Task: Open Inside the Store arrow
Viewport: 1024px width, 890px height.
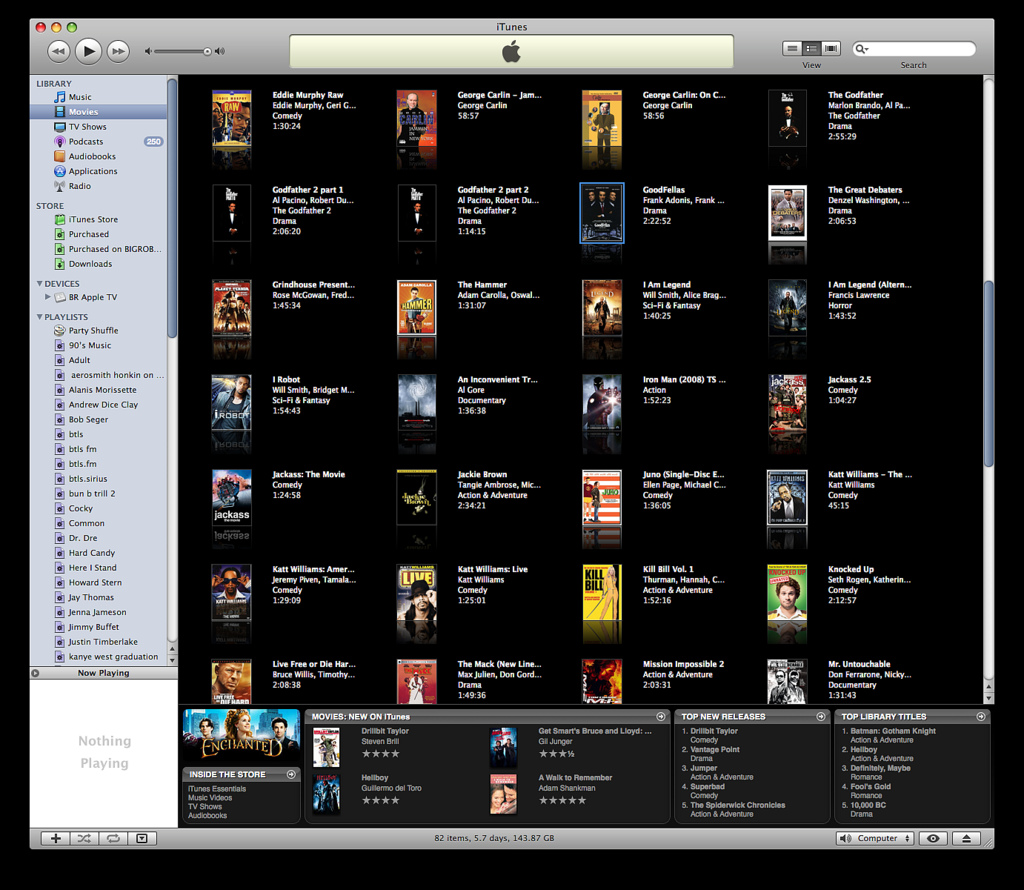Action: pyautogui.click(x=291, y=774)
